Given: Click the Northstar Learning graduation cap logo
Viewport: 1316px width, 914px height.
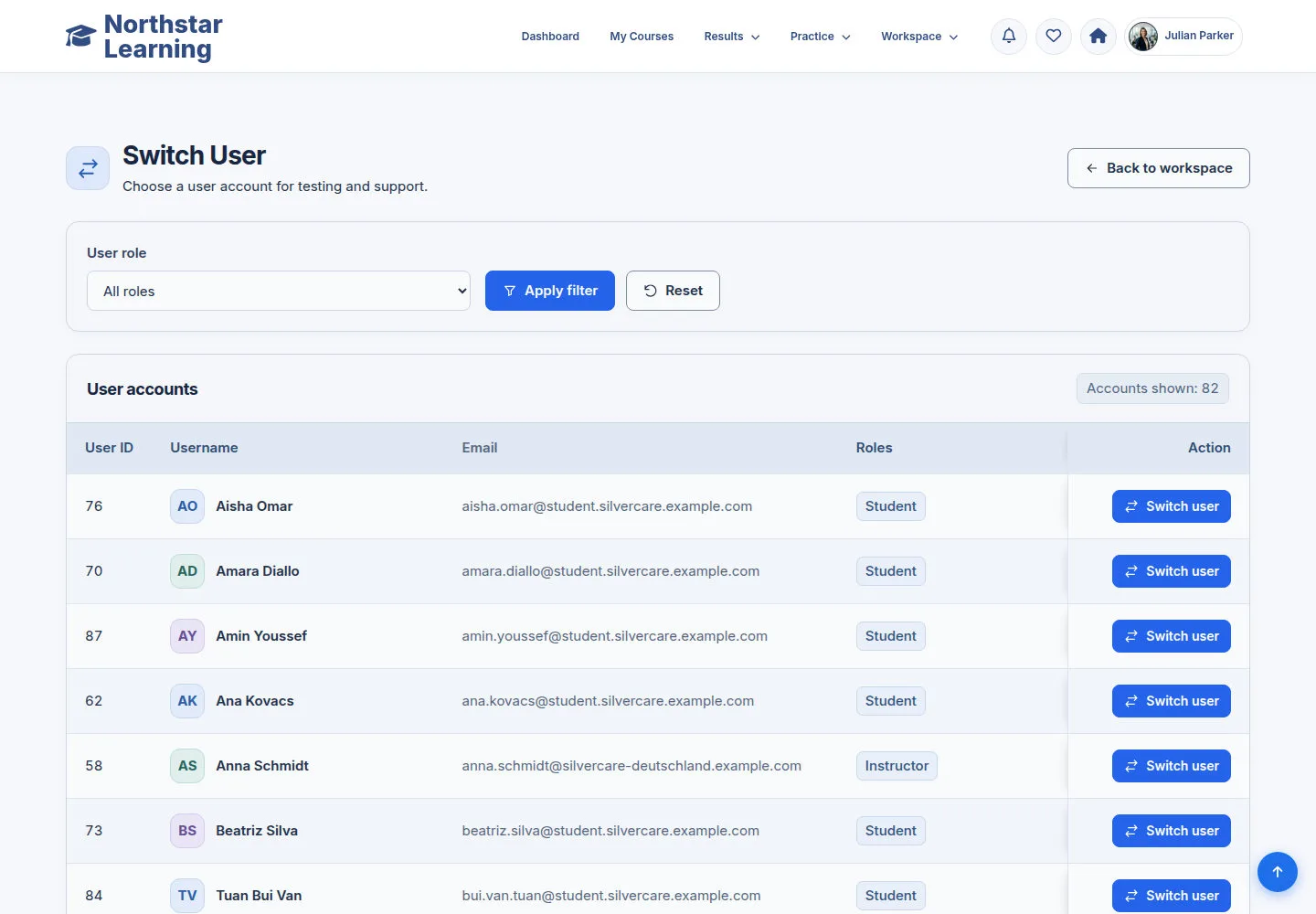Looking at the screenshot, I should click(80, 37).
